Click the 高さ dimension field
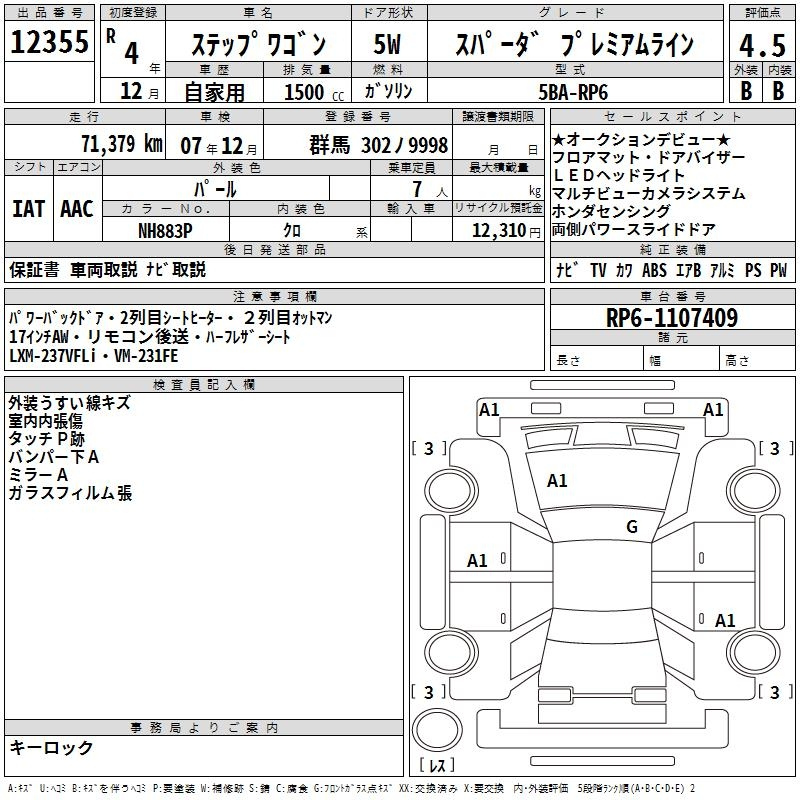The width and height of the screenshot is (800, 800). 757,358
